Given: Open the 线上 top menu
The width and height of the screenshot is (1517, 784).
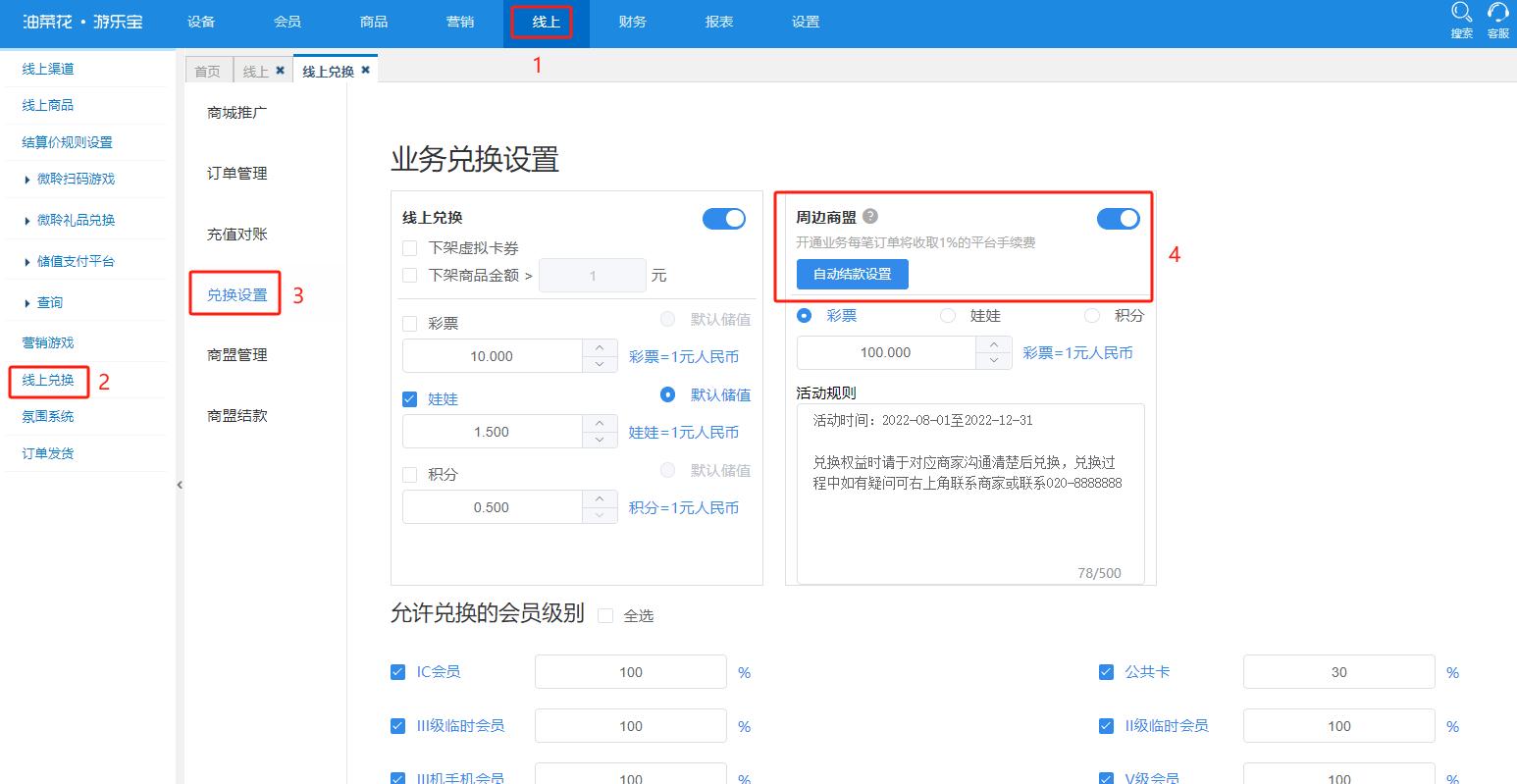Looking at the screenshot, I should tap(547, 22).
